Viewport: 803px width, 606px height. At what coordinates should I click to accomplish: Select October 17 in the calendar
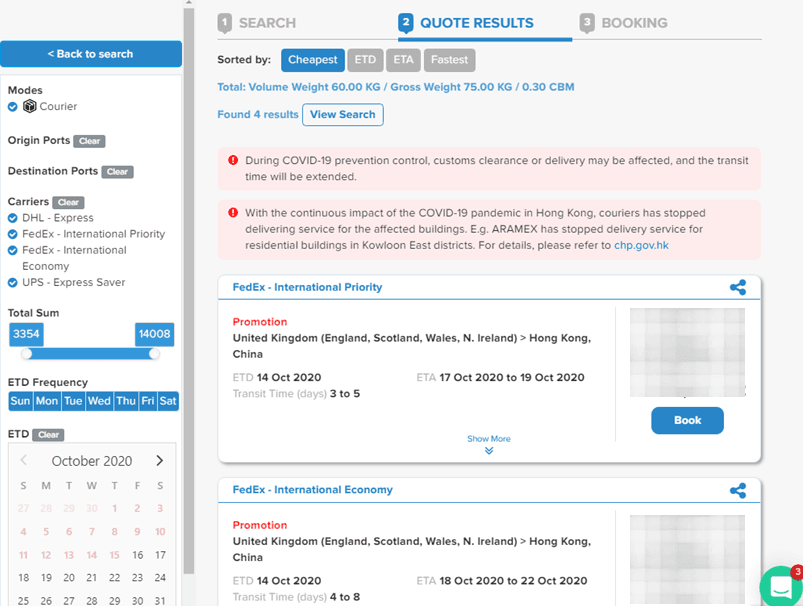click(160, 555)
